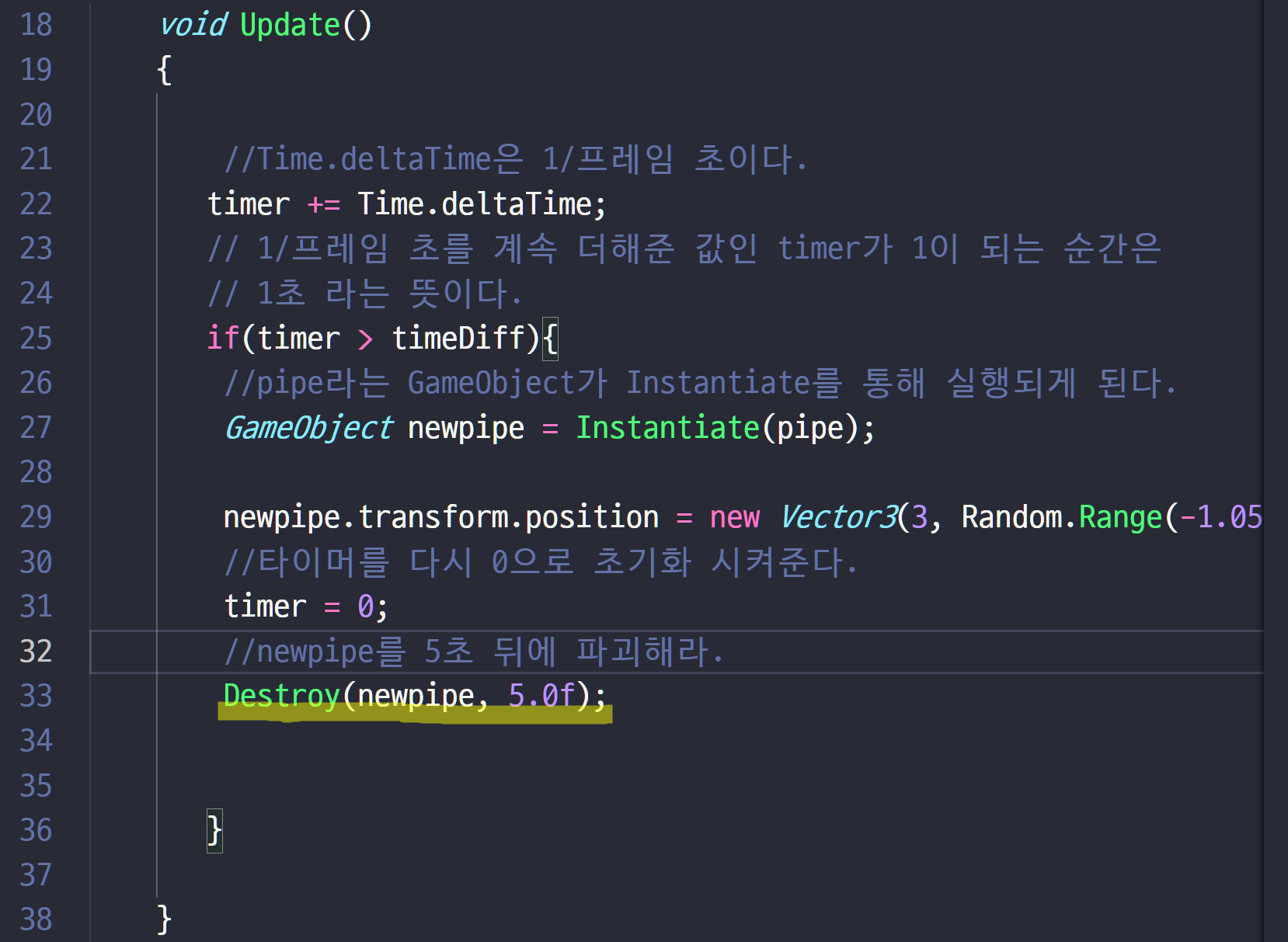
Task: Click the 5.0f argument in Destroy
Action: point(541,696)
